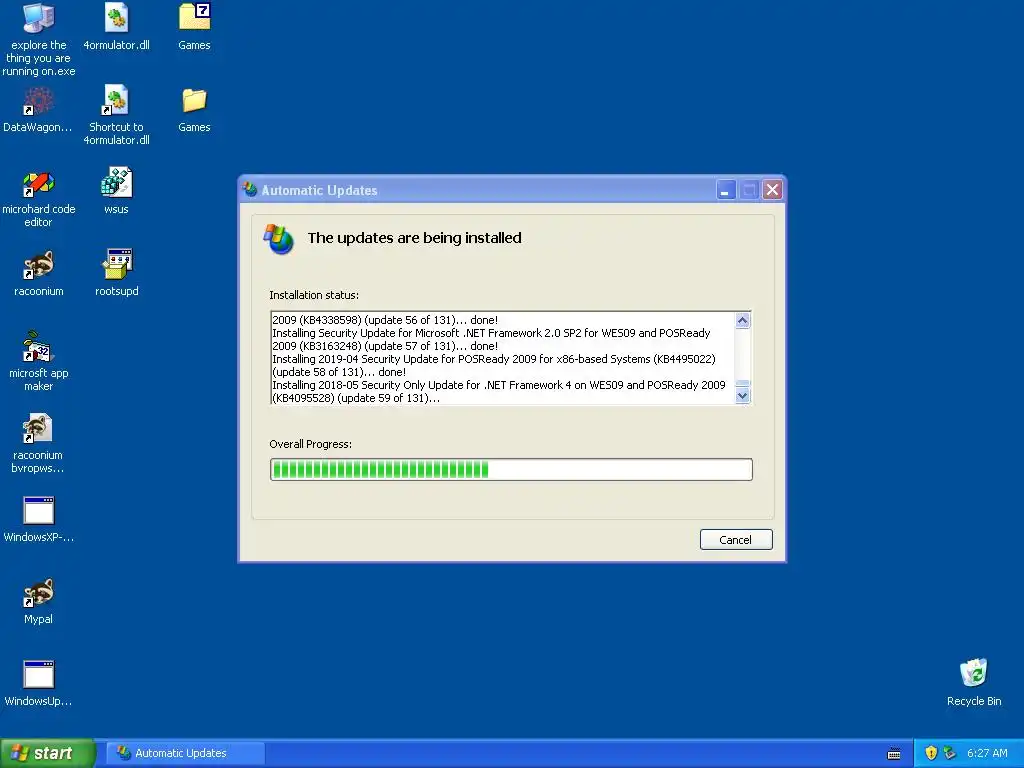Click the Automatic Updates tray icon

click(x=949, y=753)
